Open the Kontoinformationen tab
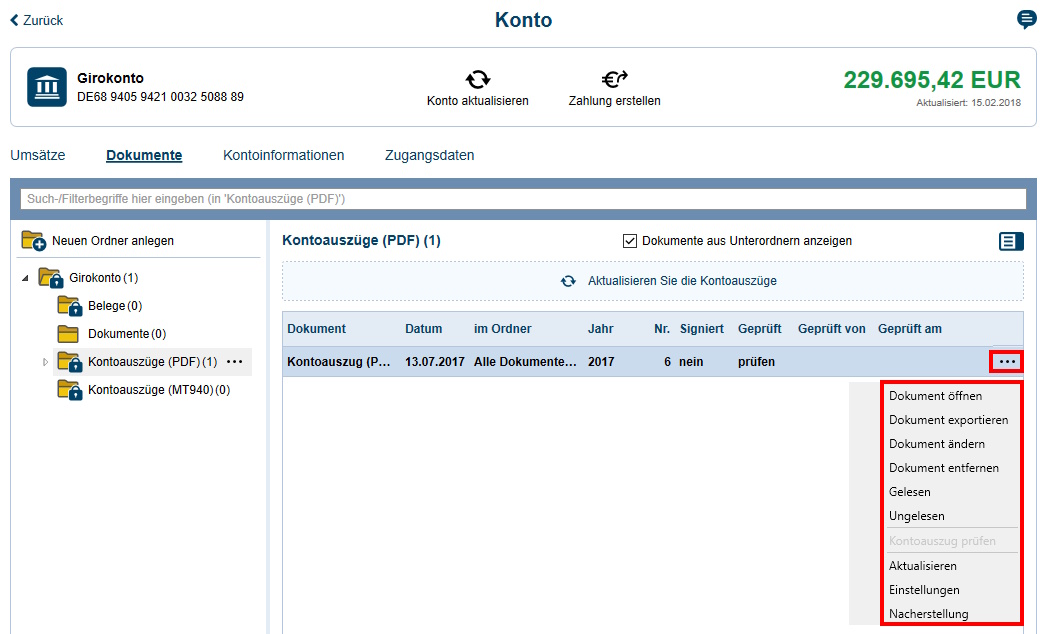The height and width of the screenshot is (634, 1045). pos(286,155)
